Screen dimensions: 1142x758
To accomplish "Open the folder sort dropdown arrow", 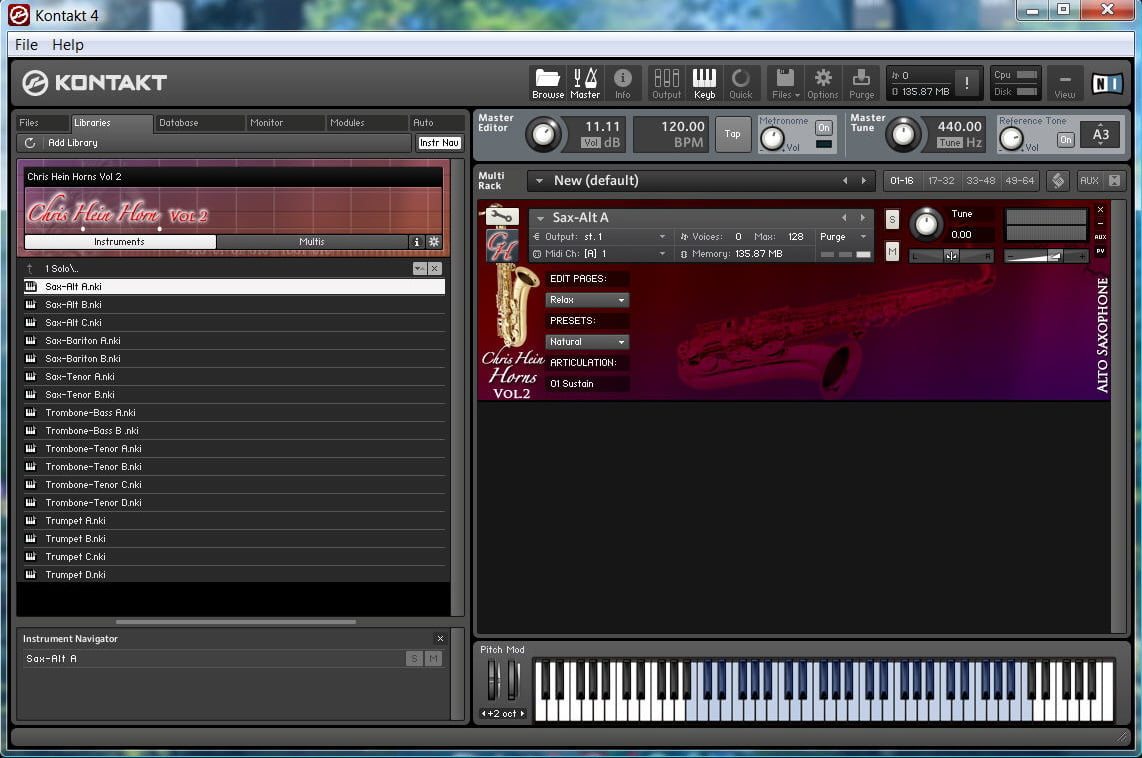I will click(420, 269).
